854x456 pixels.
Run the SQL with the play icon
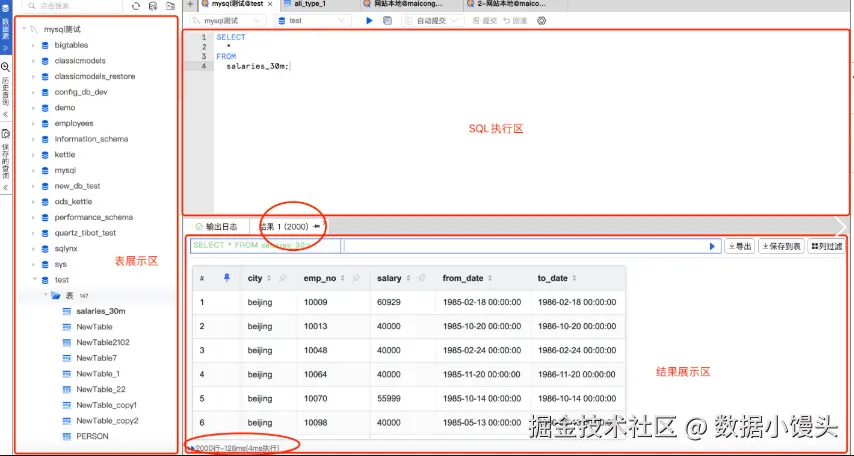pyautogui.click(x=369, y=21)
